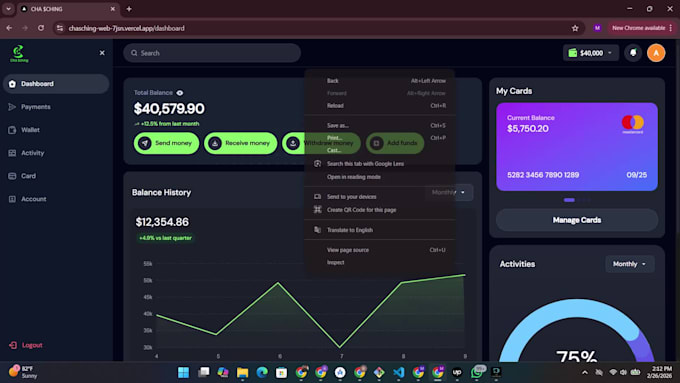Click the card number 5282 3456 7890 1289
The height and width of the screenshot is (383, 680).
coord(543,175)
